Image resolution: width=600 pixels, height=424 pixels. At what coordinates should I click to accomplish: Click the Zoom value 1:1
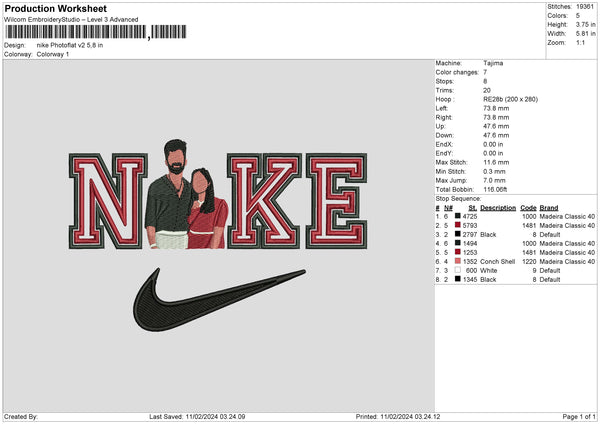[580, 42]
